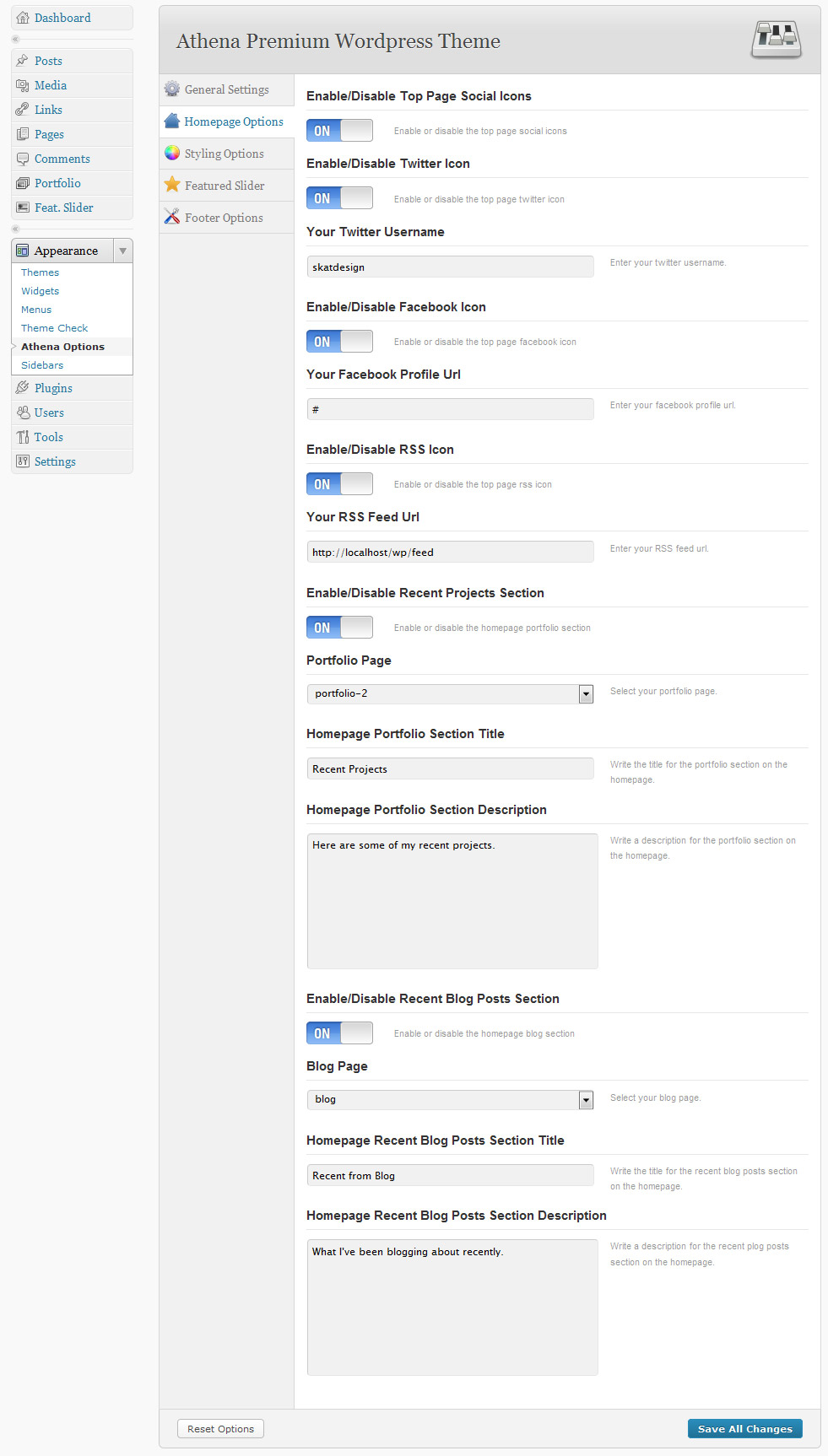Click the Reset Options button

220,1428
